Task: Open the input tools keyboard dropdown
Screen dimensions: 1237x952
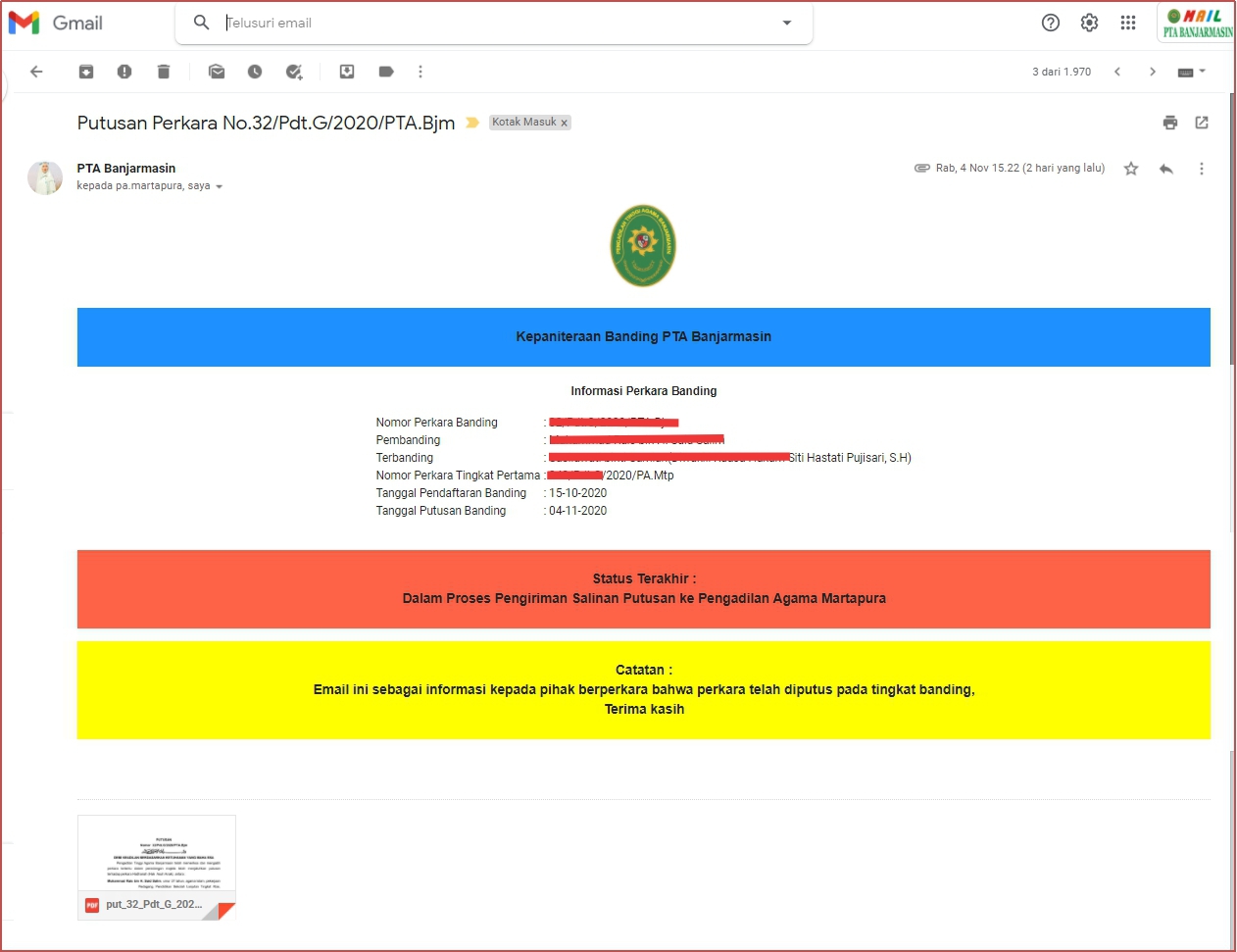Action: [1191, 72]
